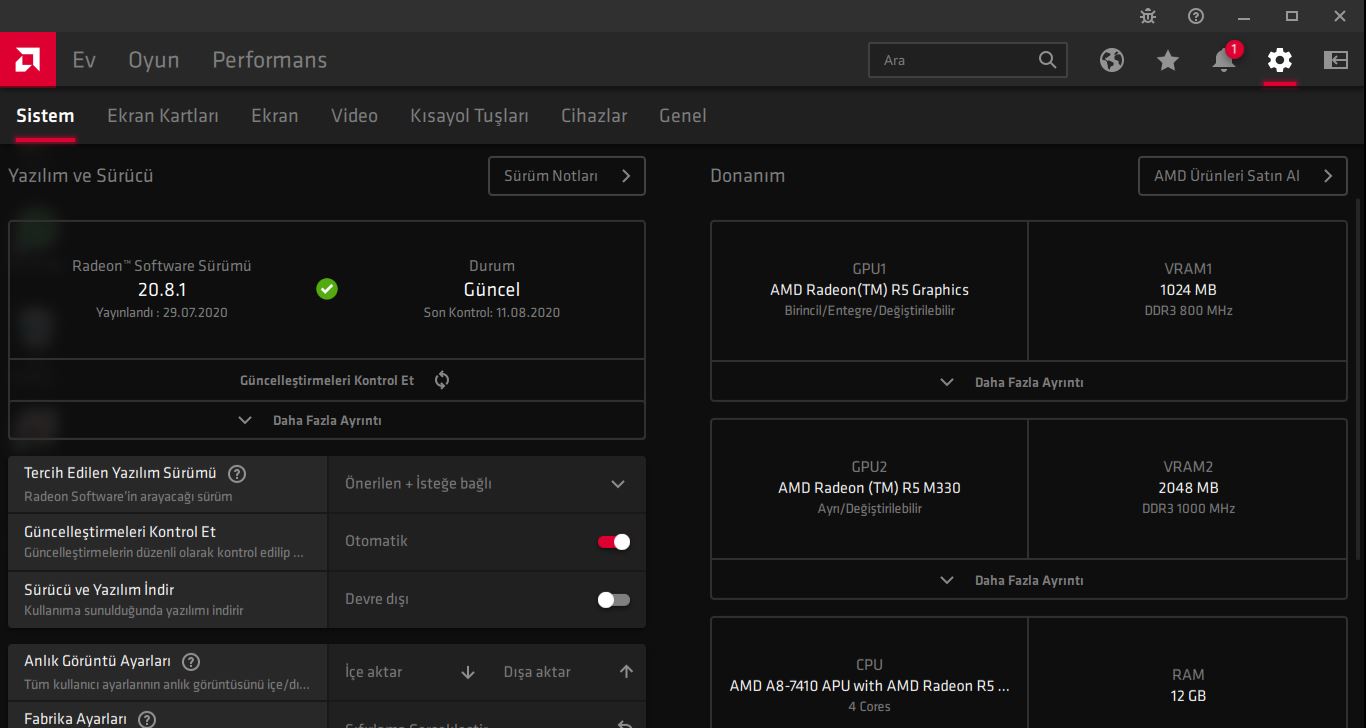Click Yayınlandı : 29.07.2020 text

[162, 313]
